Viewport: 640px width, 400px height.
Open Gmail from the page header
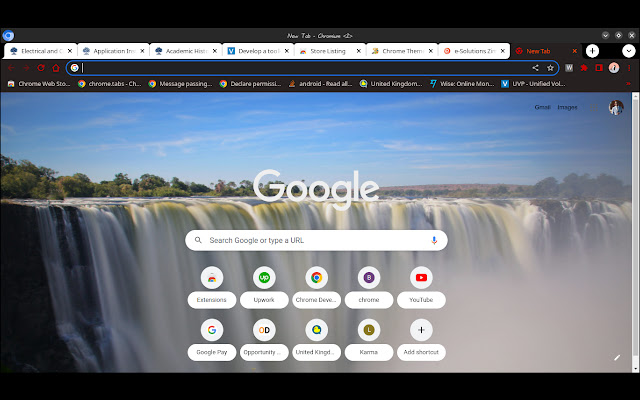pos(542,107)
